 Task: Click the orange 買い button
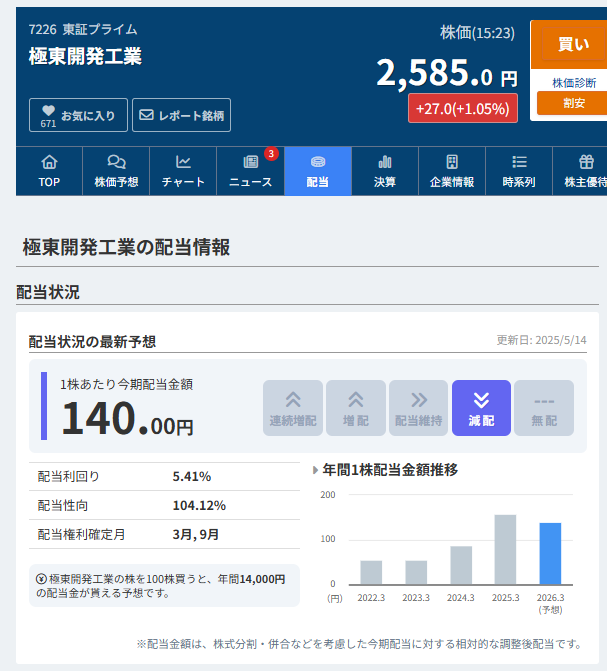[574, 44]
